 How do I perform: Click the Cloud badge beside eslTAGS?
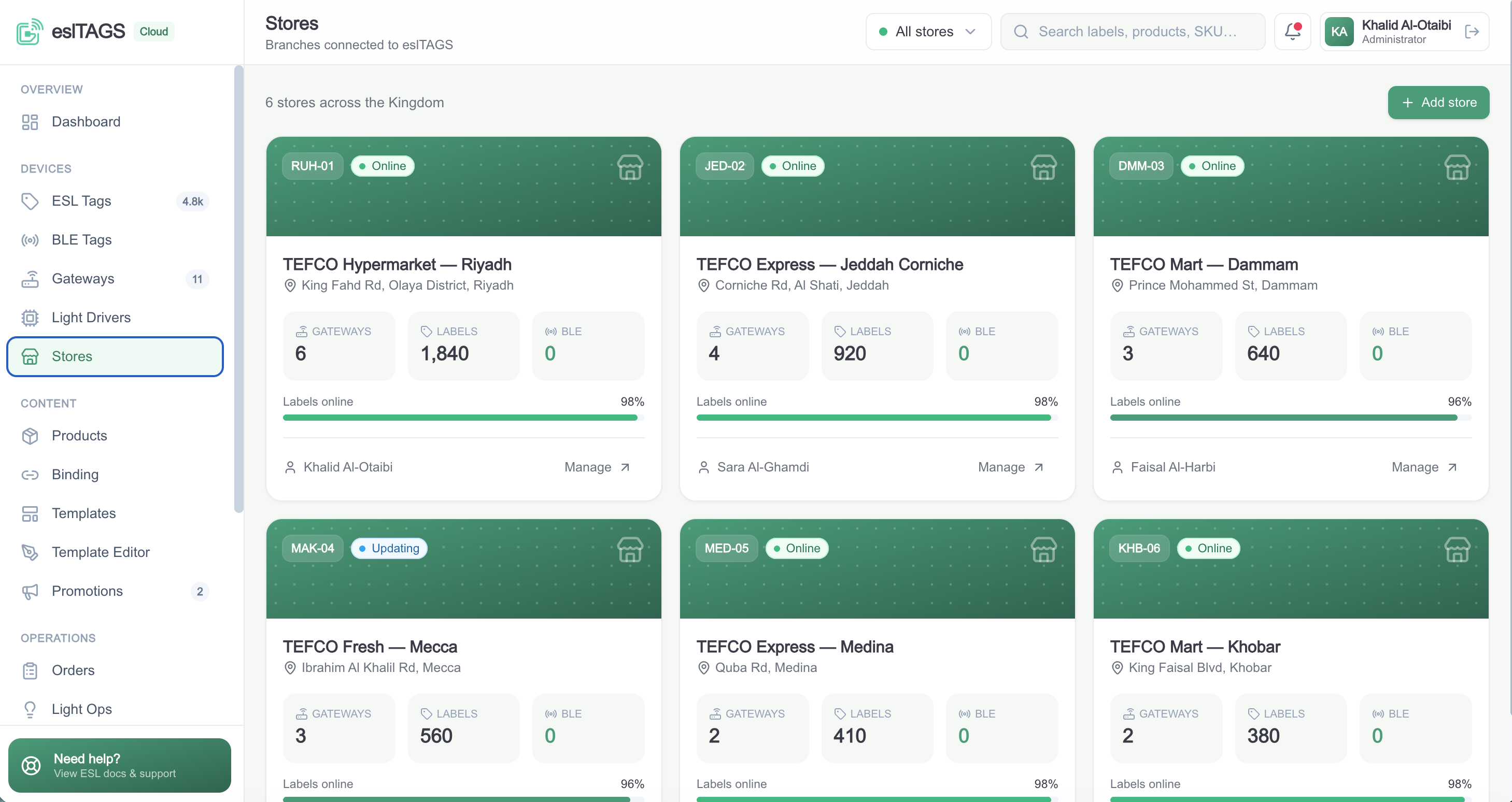pyautogui.click(x=154, y=32)
